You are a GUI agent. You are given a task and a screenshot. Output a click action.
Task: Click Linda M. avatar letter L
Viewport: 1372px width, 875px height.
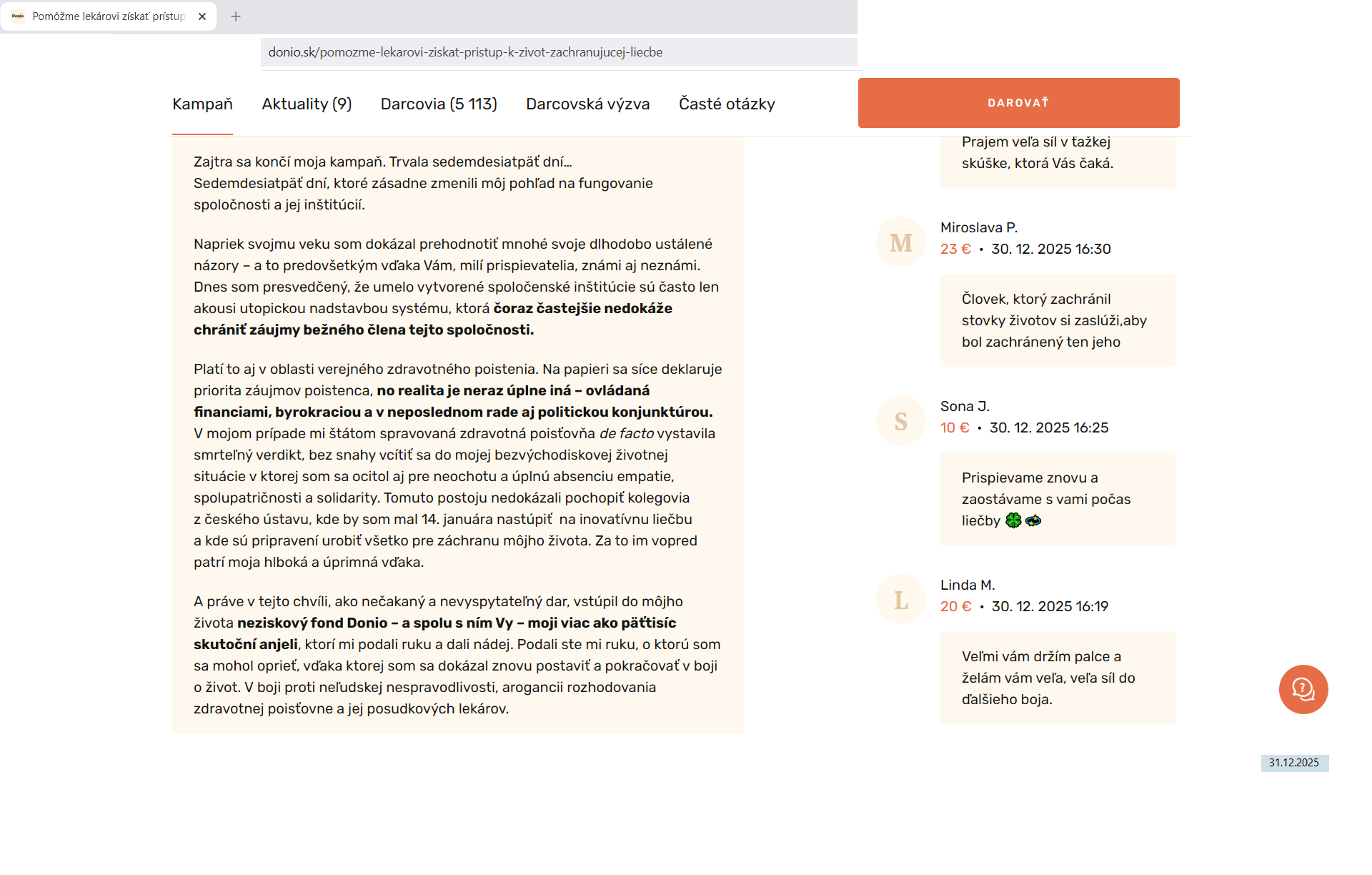coord(900,600)
